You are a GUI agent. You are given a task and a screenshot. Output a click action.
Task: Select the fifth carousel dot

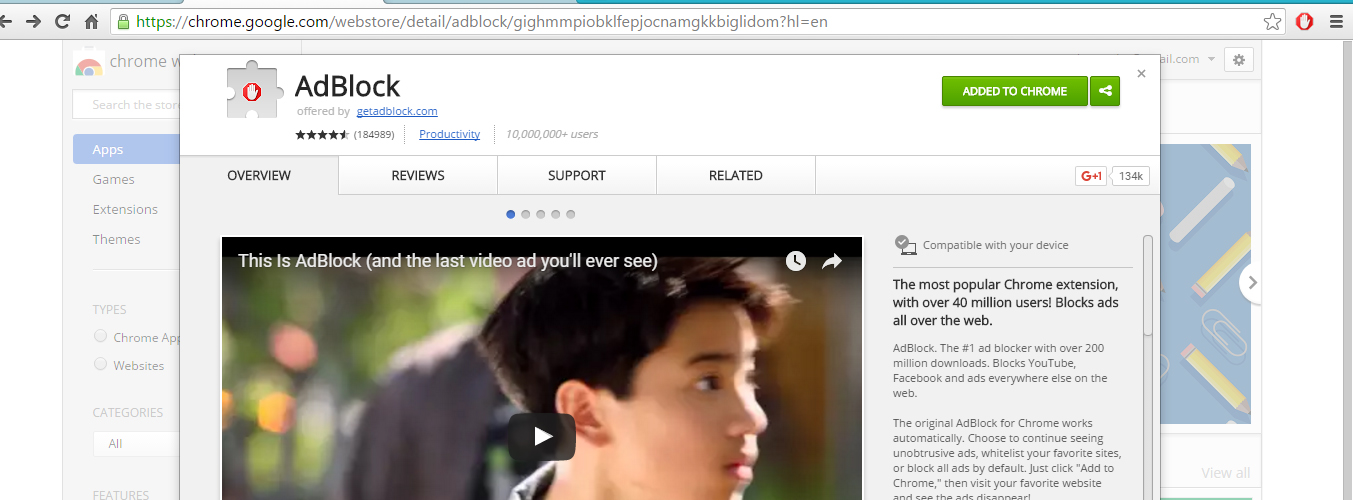tap(571, 214)
